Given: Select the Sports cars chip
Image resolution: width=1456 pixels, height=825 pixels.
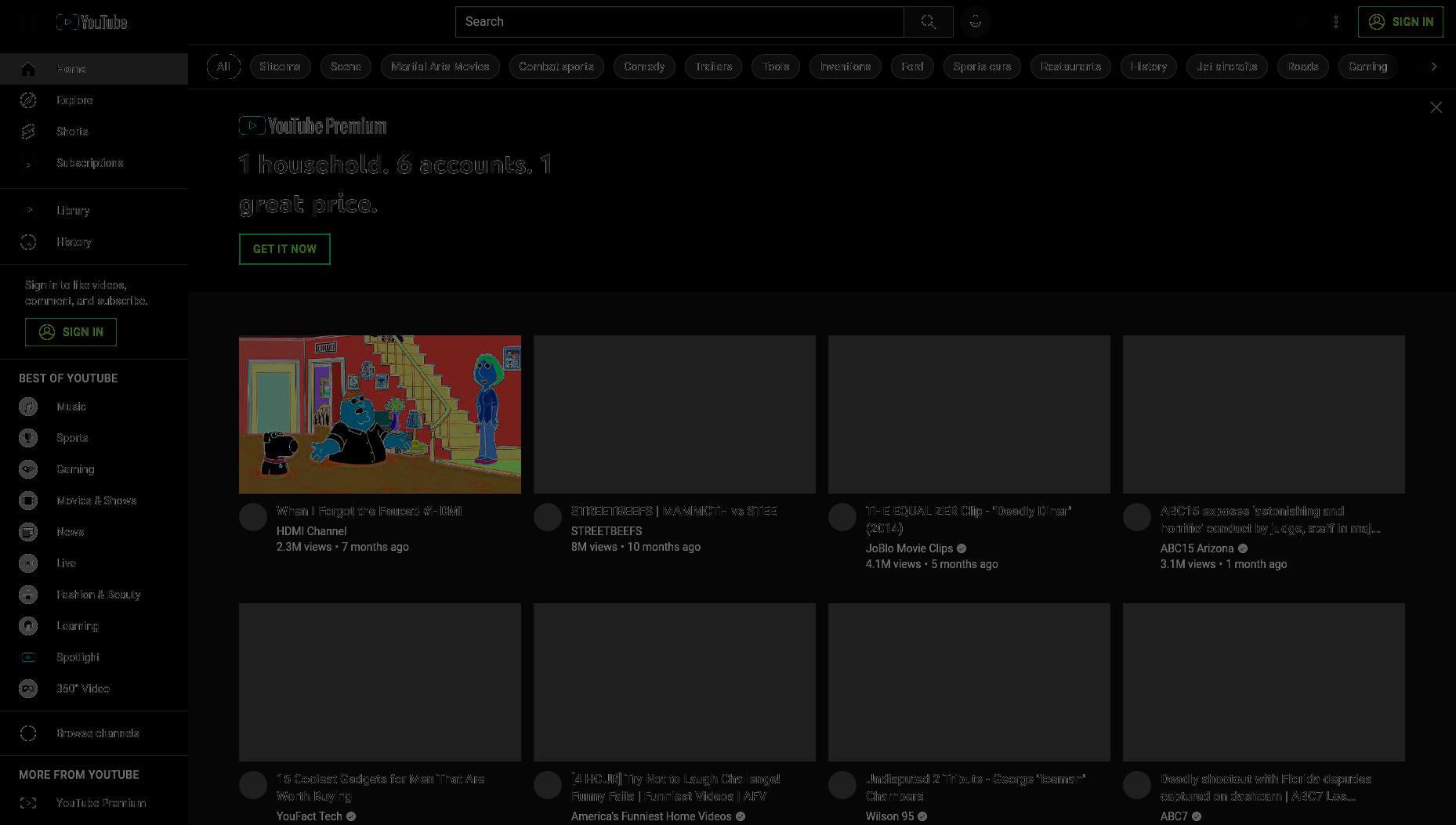Looking at the screenshot, I should [x=982, y=67].
